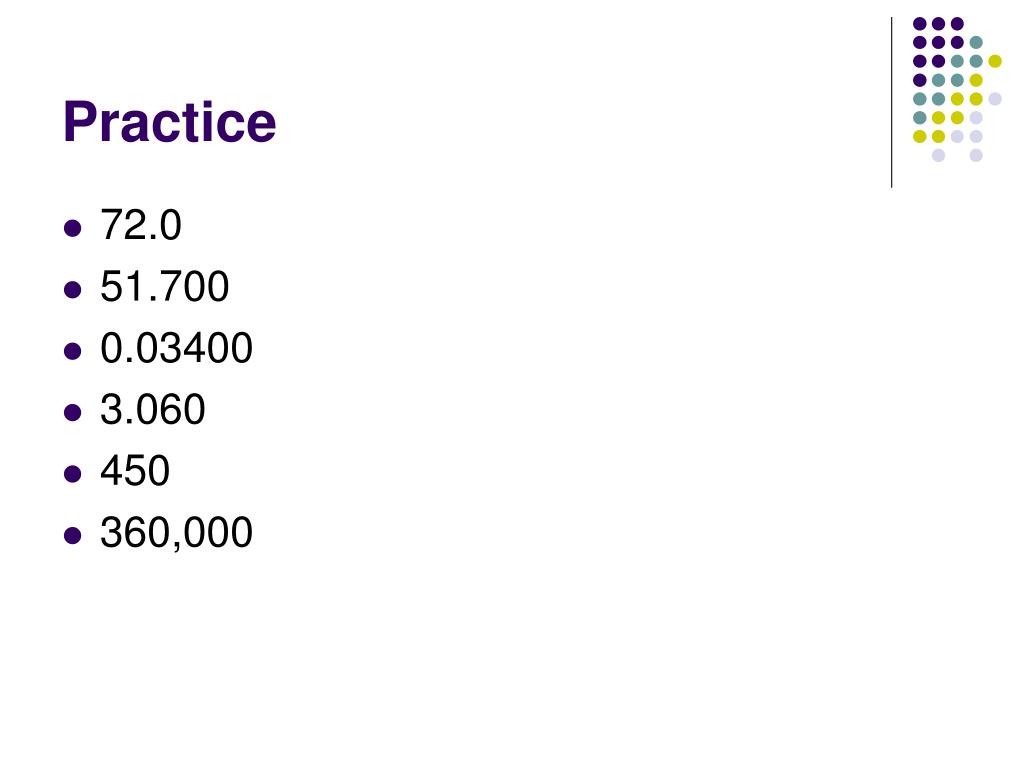Select the 450 bullet text

click(x=135, y=471)
